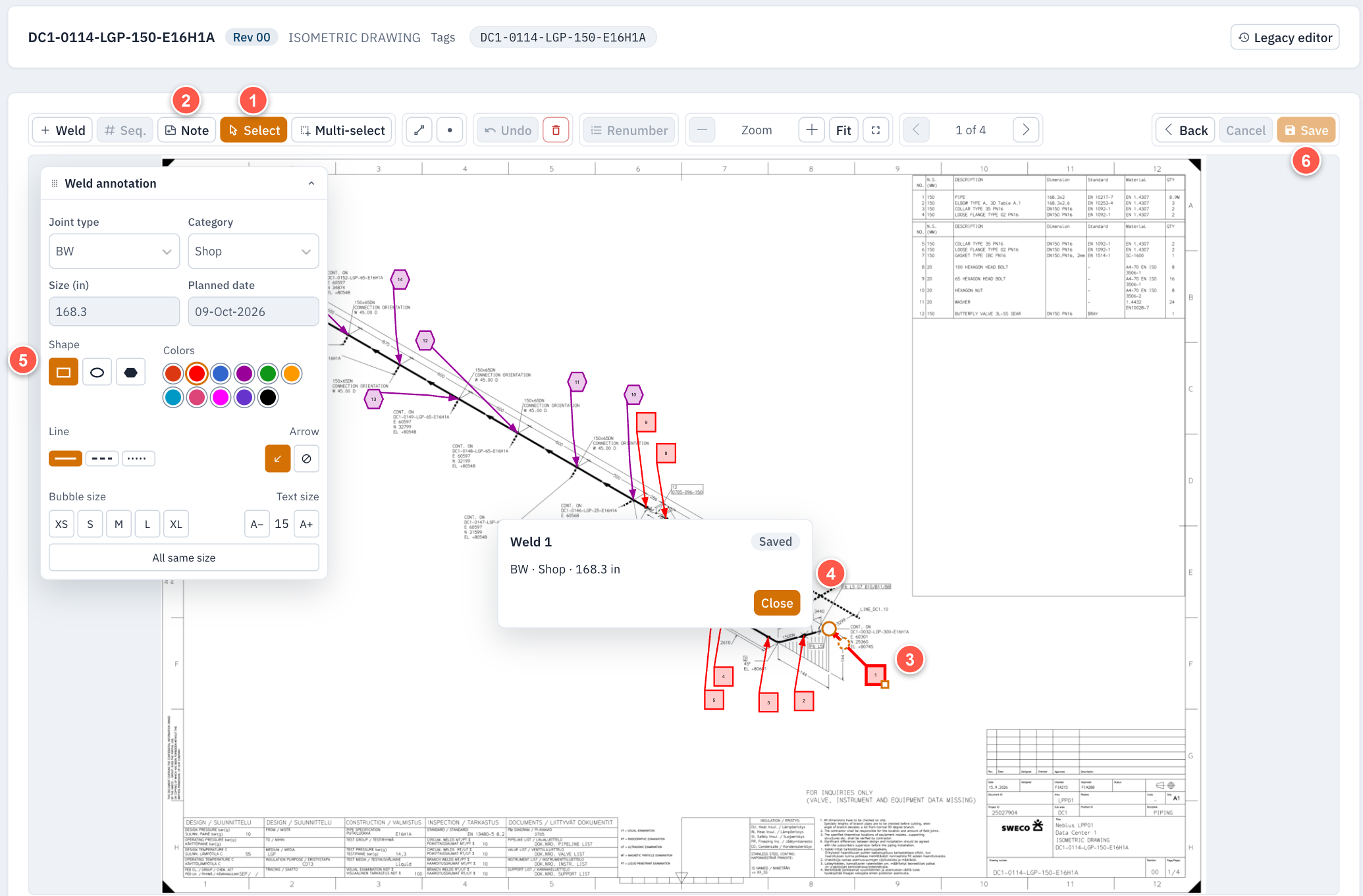1363x896 pixels.
Task: Open the Category dropdown
Action: (x=254, y=251)
